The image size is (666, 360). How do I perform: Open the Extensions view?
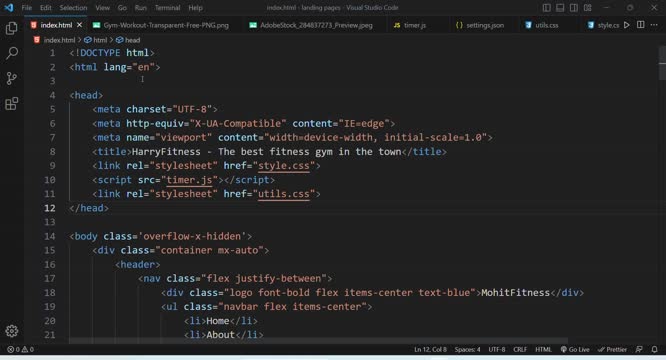point(11,104)
